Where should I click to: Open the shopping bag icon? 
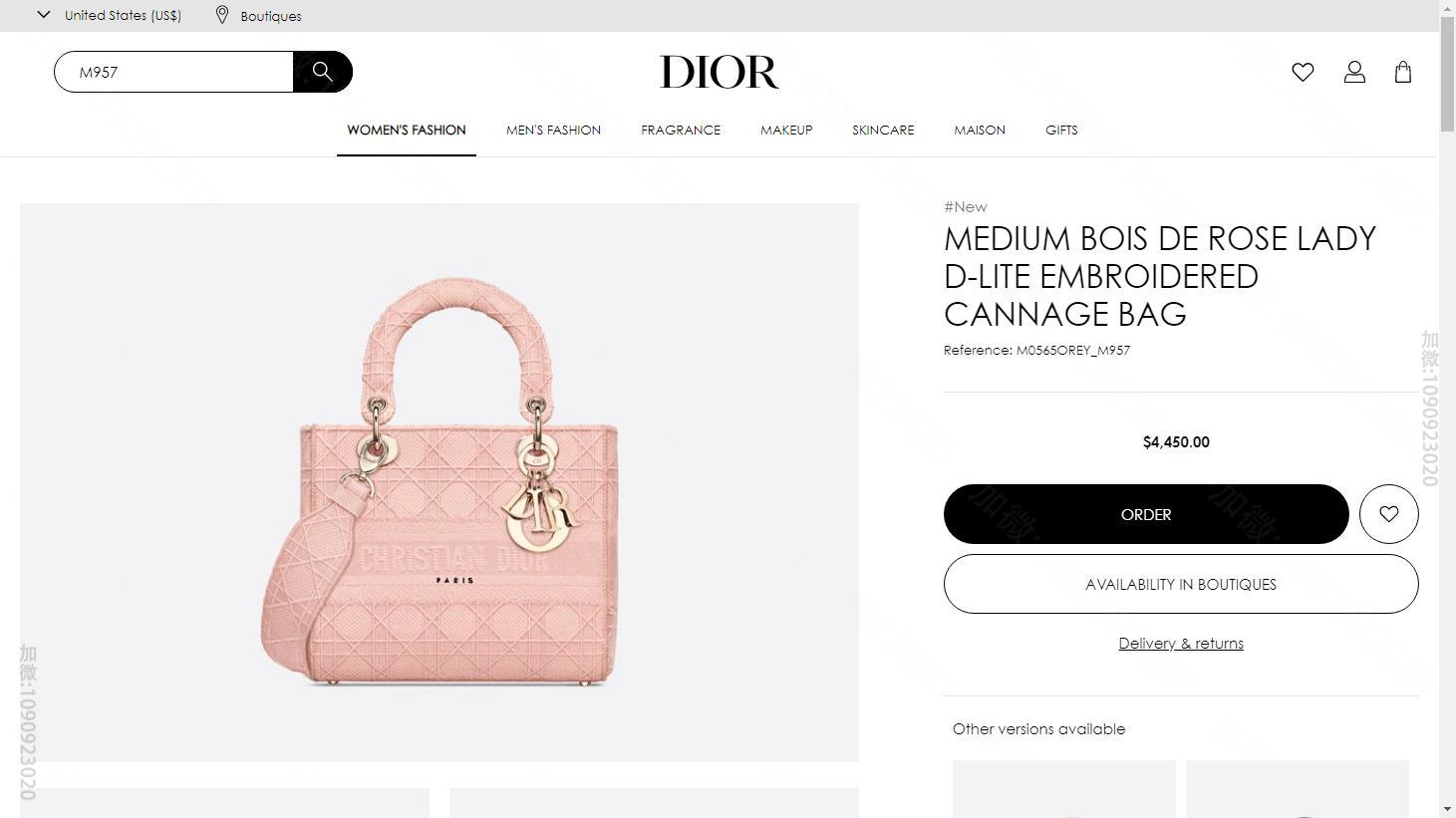point(1403,72)
